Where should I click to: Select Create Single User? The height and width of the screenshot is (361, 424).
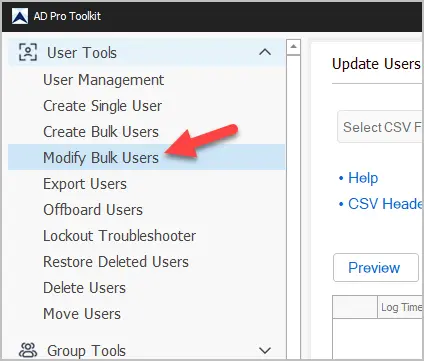click(102, 106)
